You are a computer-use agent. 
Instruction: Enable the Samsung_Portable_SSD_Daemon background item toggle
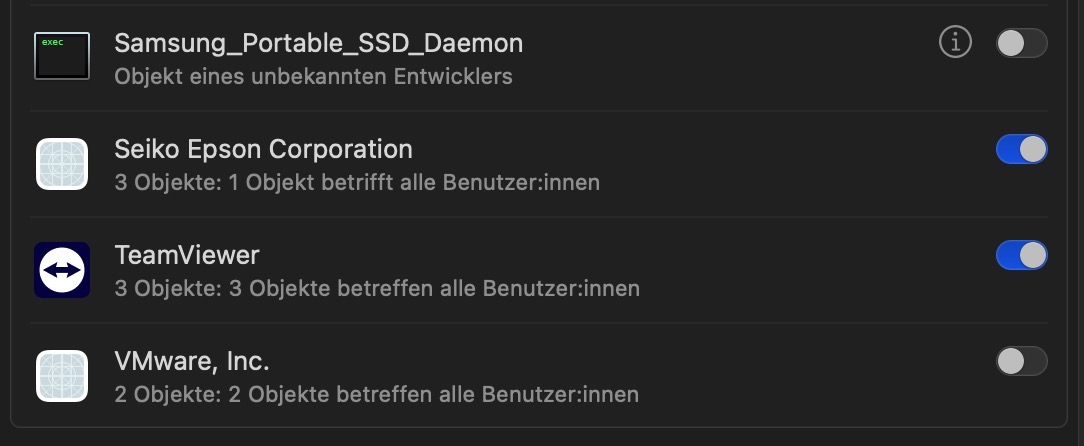point(1021,43)
